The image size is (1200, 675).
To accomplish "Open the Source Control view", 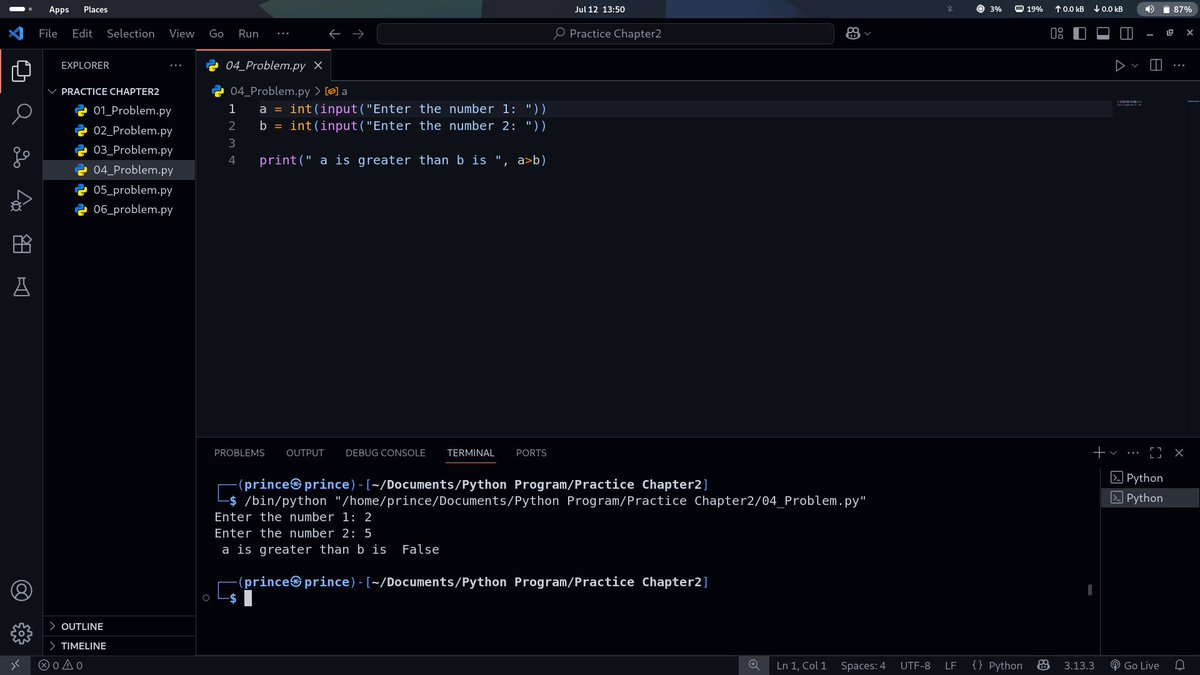I will pos(21,157).
